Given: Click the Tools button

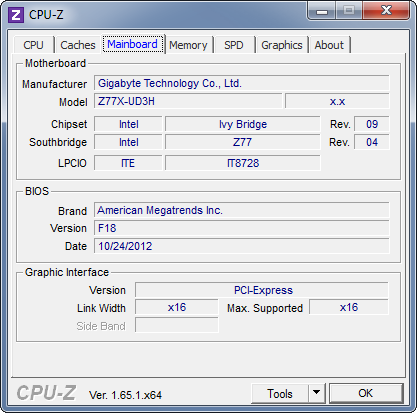Looking at the screenshot, I should [280, 394].
